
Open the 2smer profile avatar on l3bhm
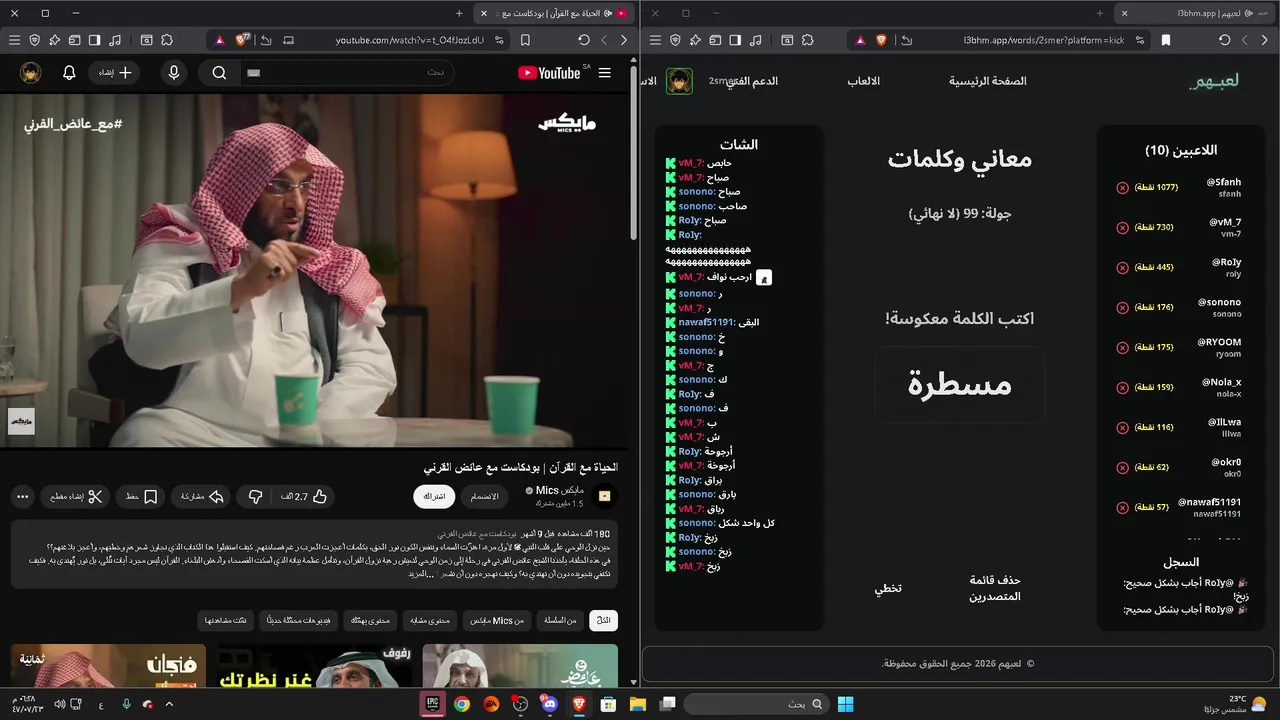680,81
